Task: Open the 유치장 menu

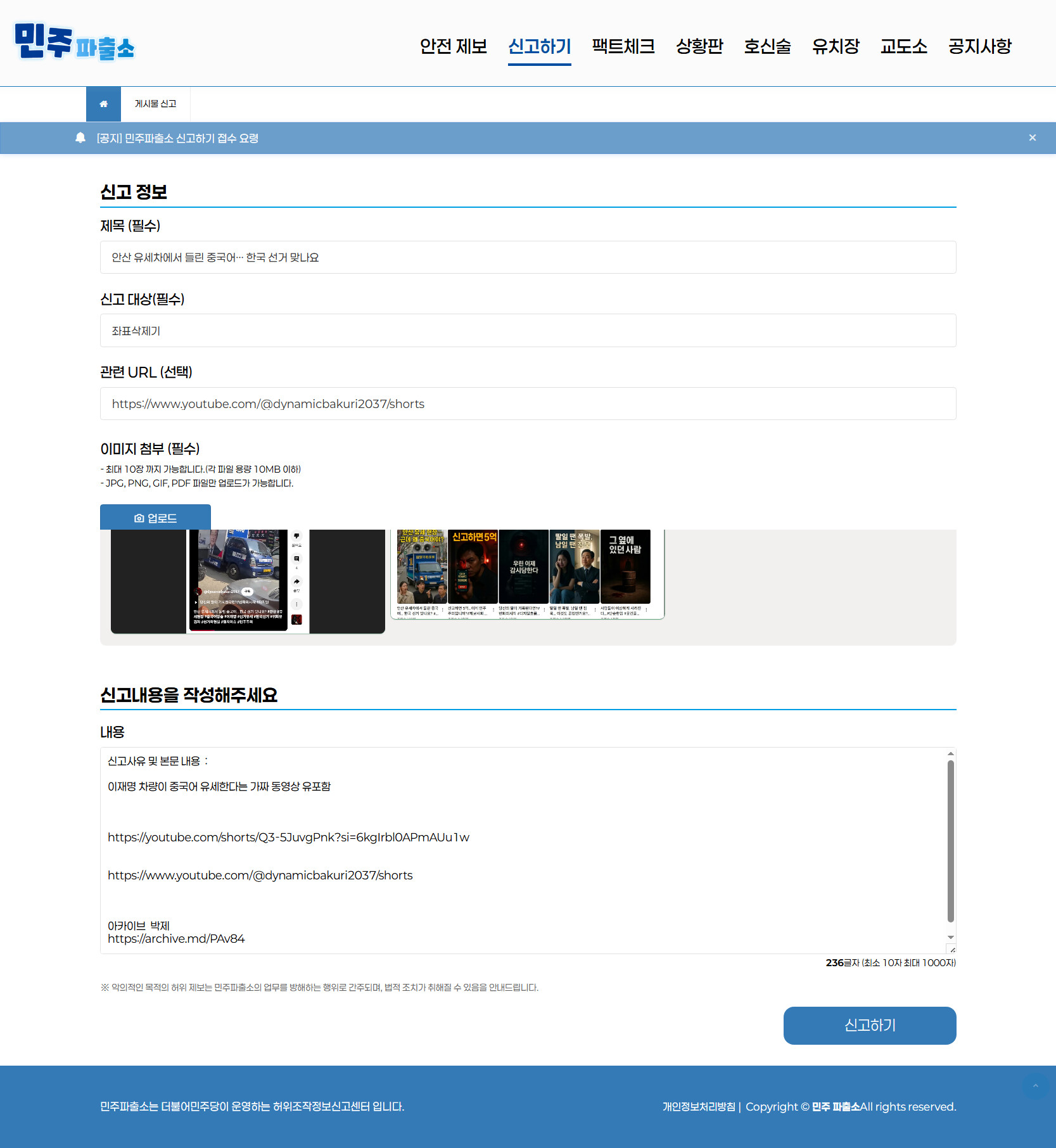Action: pos(836,46)
